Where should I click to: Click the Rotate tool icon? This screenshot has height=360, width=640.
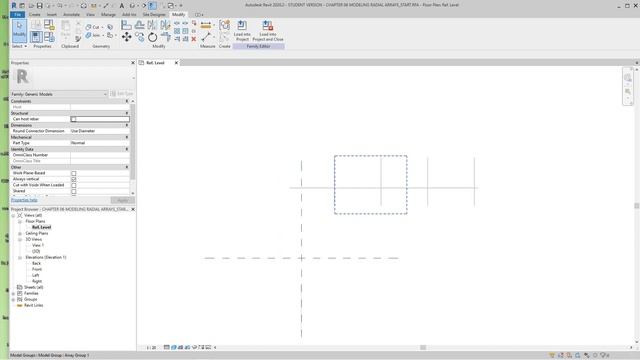tap(152, 38)
